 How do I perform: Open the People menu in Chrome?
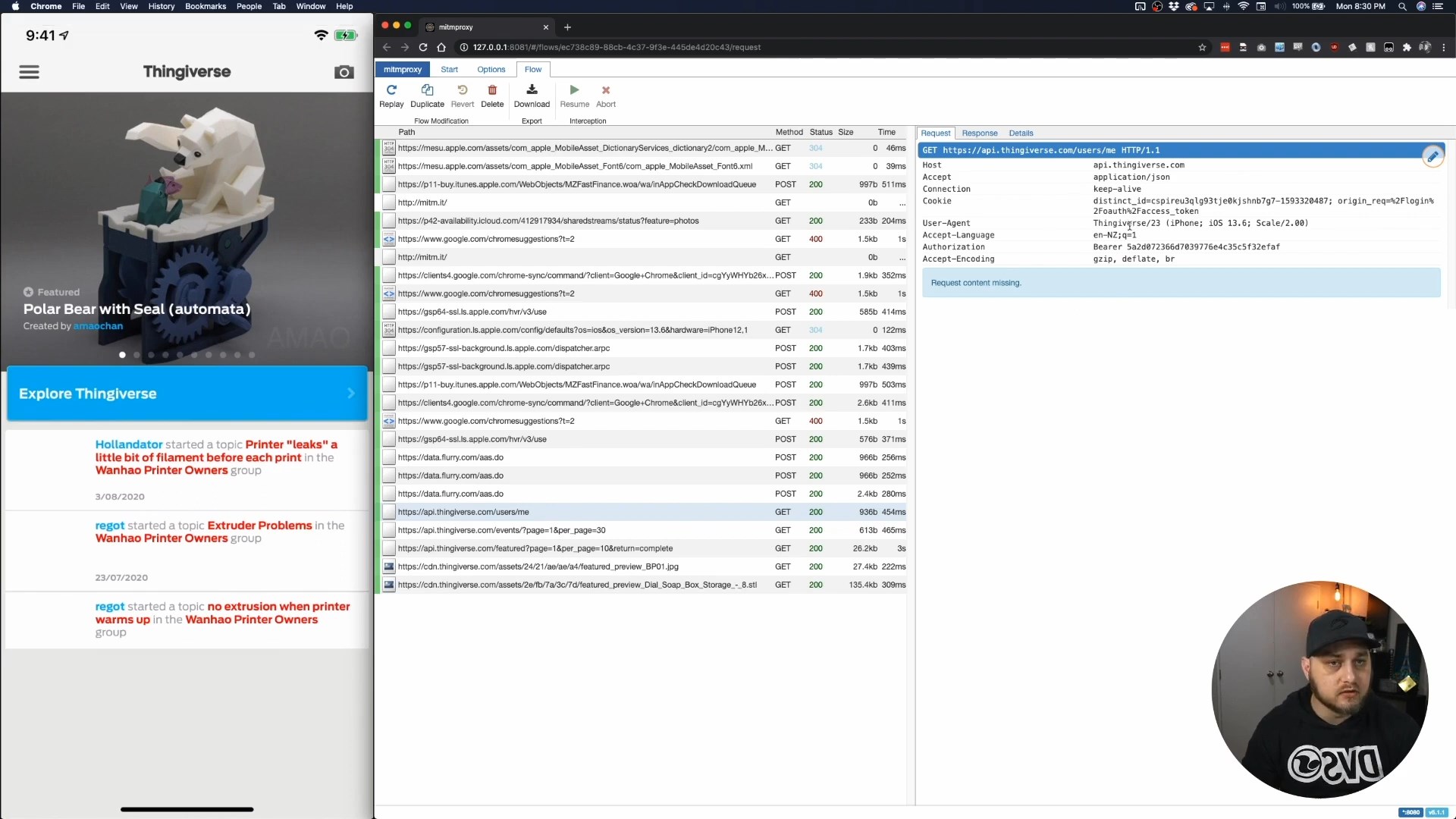(249, 6)
